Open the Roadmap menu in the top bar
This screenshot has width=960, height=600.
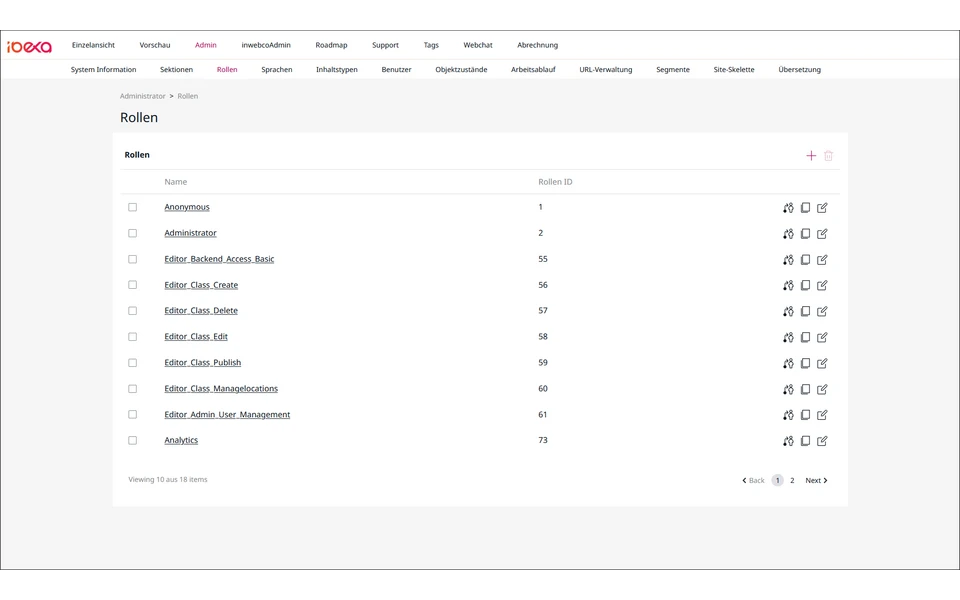click(x=331, y=45)
